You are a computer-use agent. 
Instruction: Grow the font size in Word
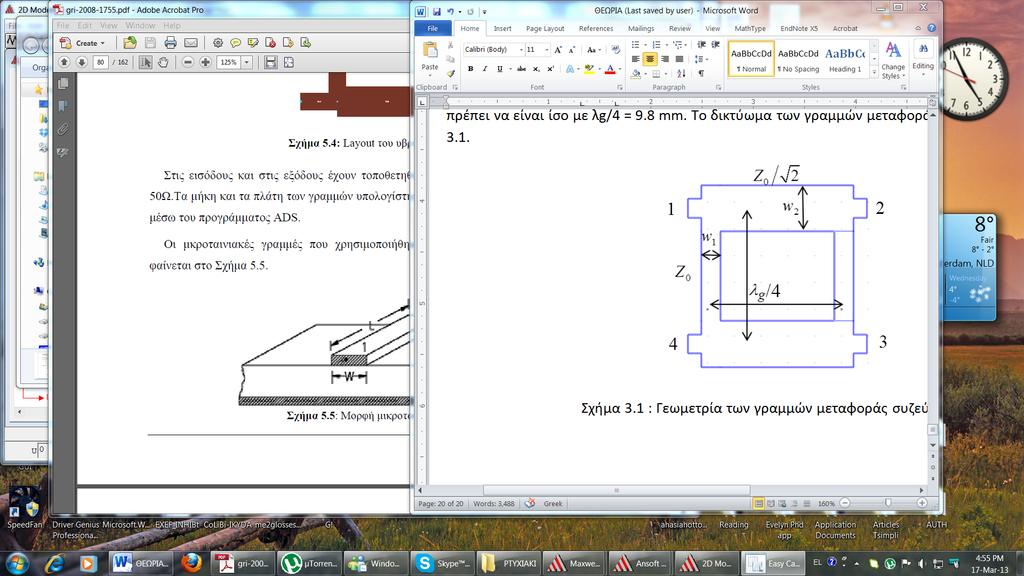pos(558,50)
